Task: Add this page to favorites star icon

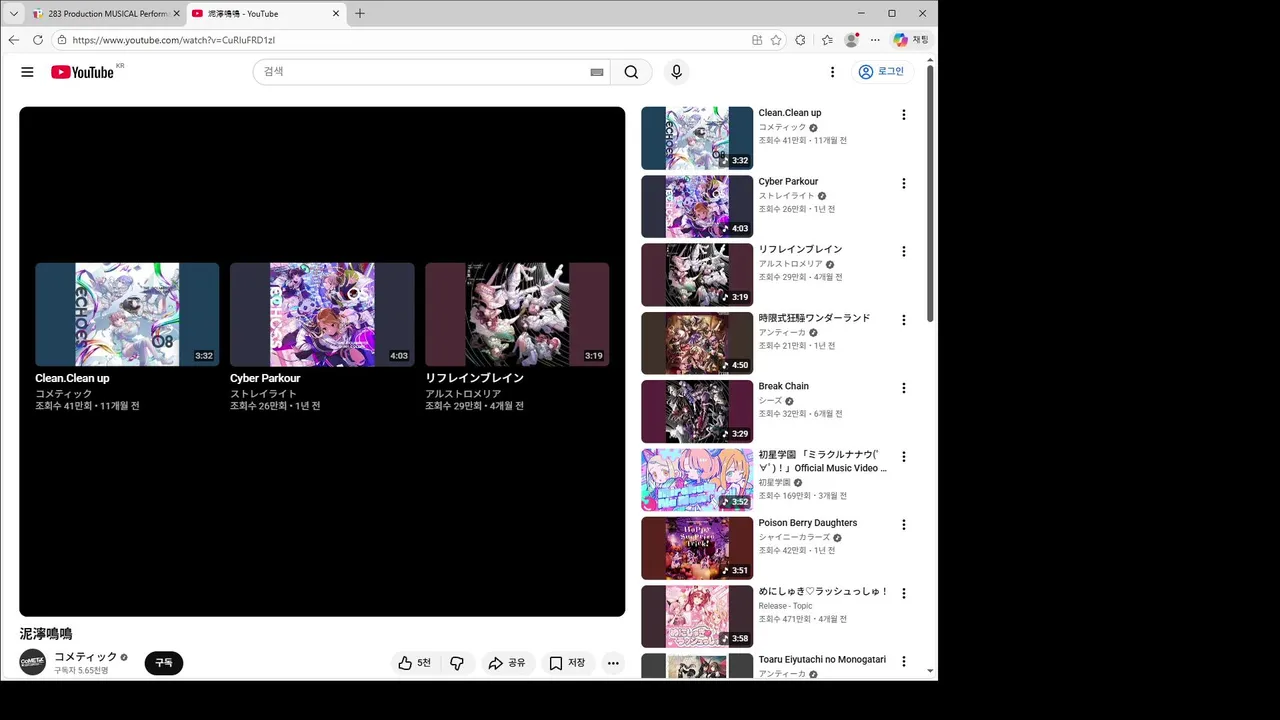Action: tap(776, 40)
